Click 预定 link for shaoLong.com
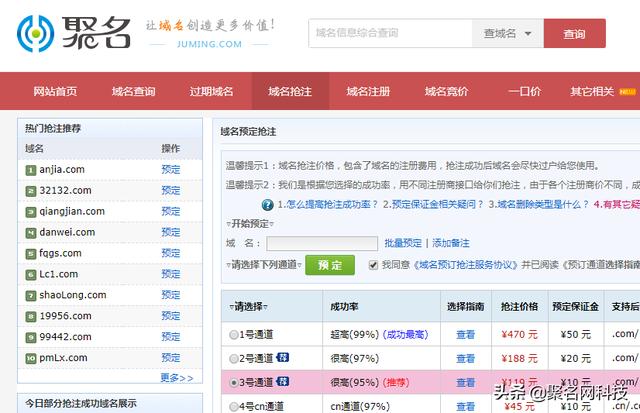The image size is (640, 413). [x=171, y=295]
